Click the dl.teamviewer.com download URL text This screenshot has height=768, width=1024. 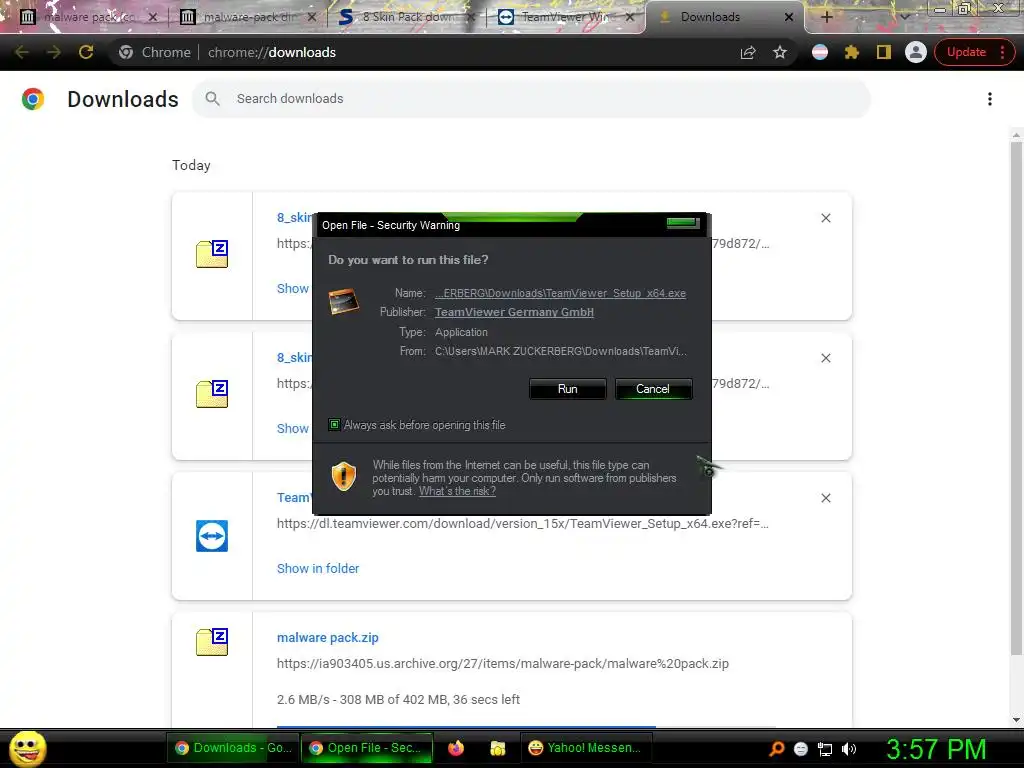point(522,524)
